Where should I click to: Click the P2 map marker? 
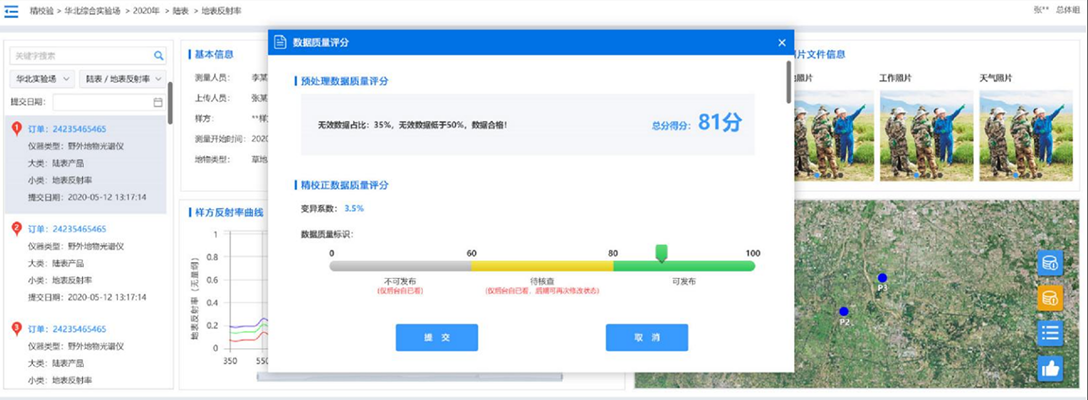pyautogui.click(x=844, y=312)
